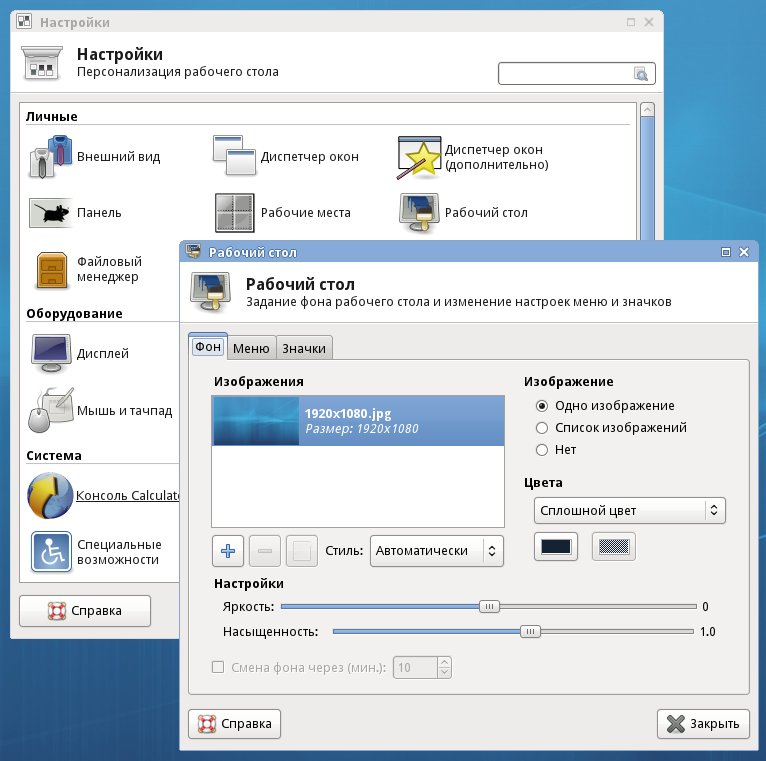Viewport: 766px width, 761px height.
Task: Click the Закрыть button
Action: tap(703, 724)
